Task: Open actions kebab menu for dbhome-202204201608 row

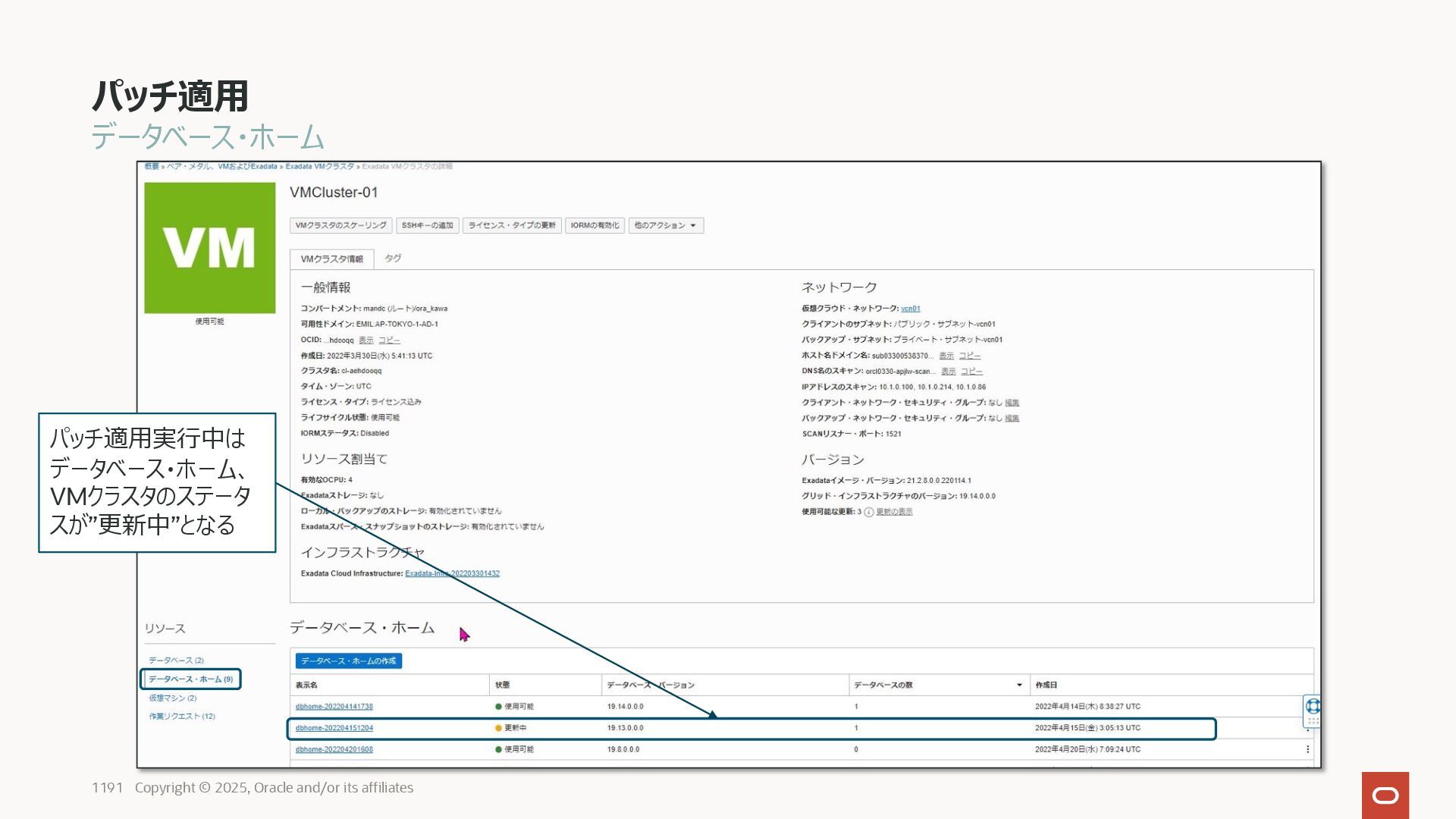Action: (x=1307, y=749)
